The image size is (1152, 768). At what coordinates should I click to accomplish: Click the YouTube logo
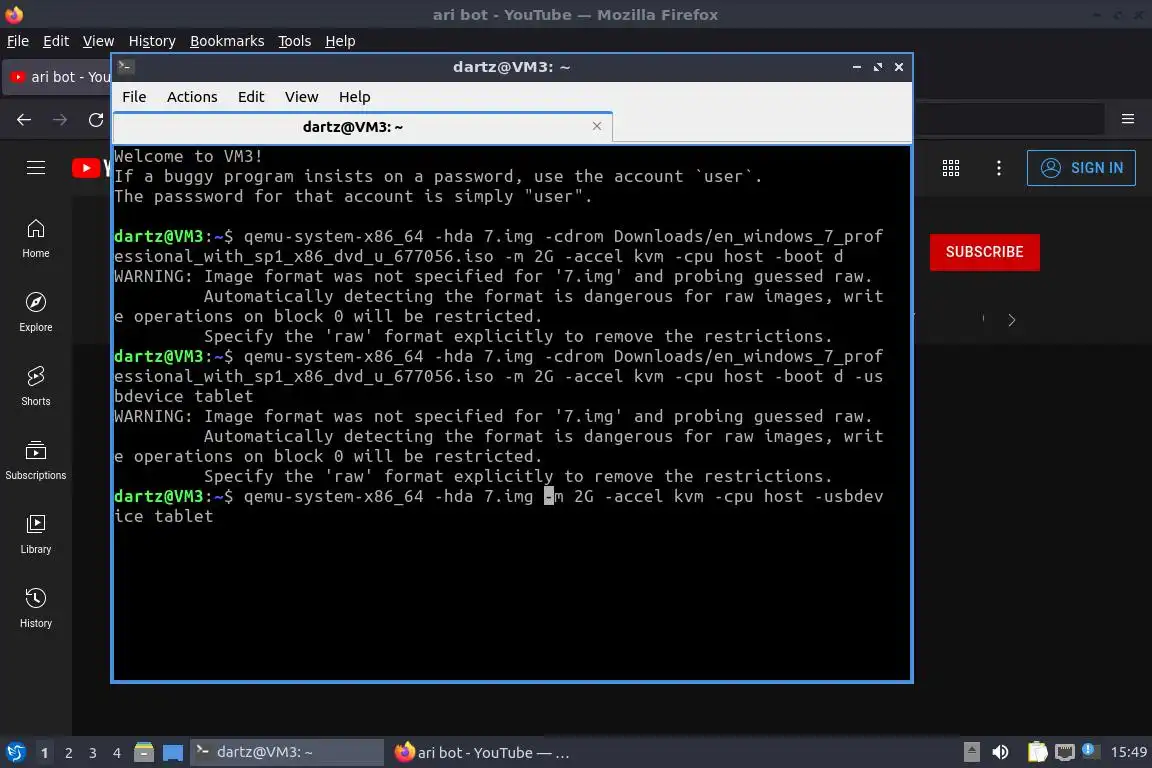coord(91,168)
